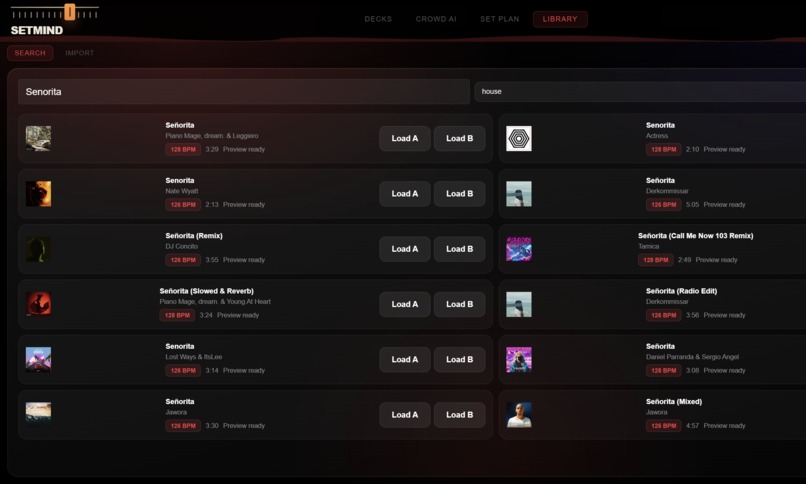
Task: Click artist name Lost Ways & ItsLee
Action: tap(194, 357)
